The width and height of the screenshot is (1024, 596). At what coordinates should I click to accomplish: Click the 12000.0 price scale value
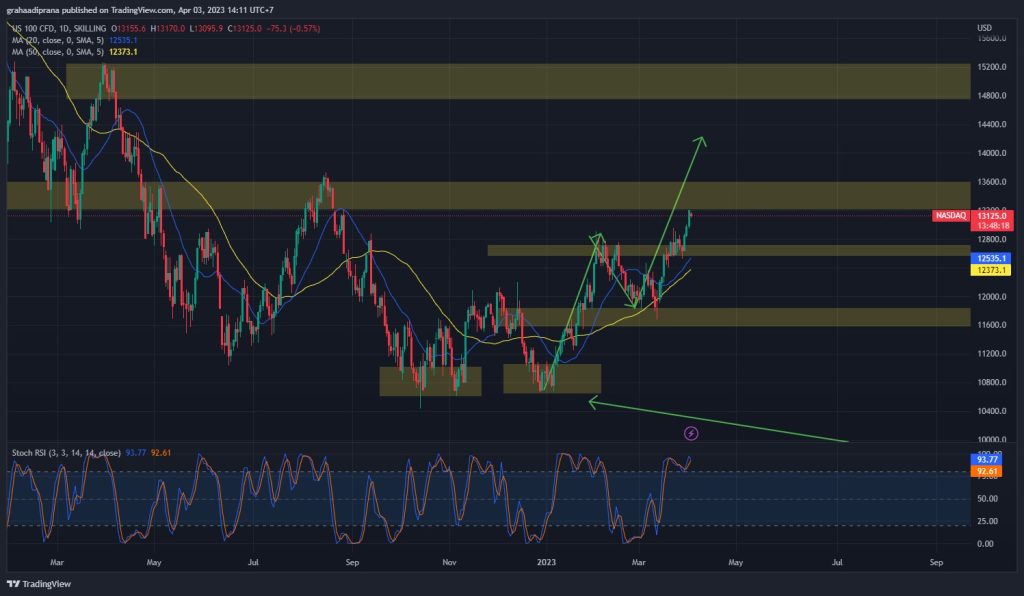[x=991, y=296]
